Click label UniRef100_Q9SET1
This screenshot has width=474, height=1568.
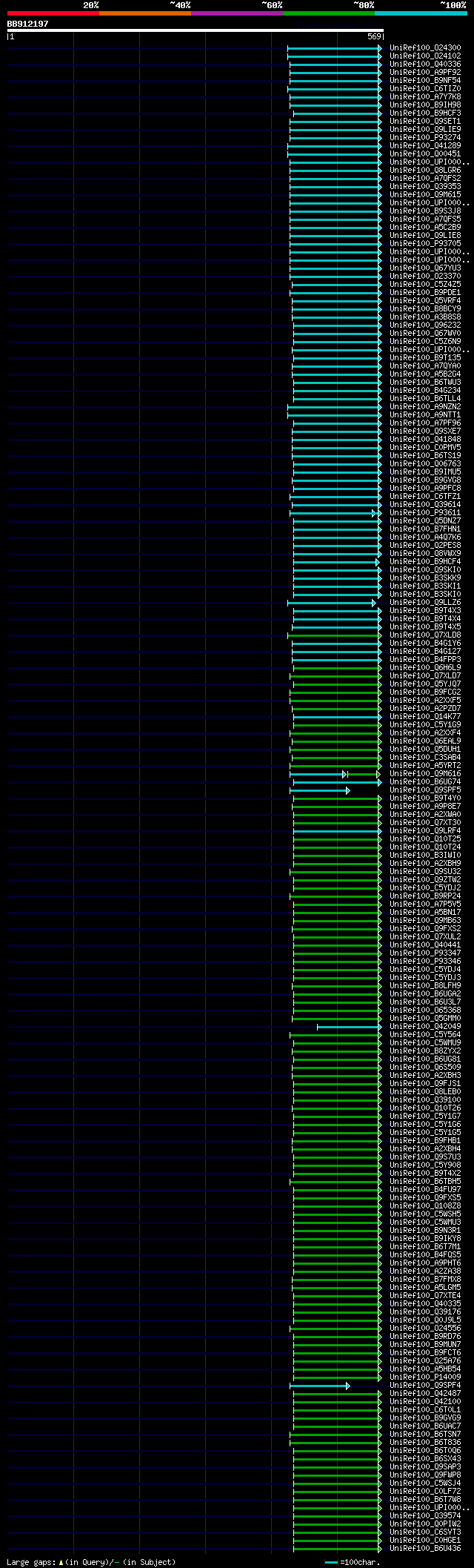pos(425,122)
